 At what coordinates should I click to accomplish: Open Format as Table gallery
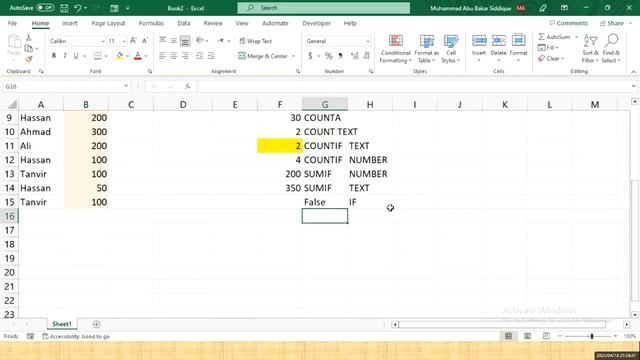[x=427, y=49]
